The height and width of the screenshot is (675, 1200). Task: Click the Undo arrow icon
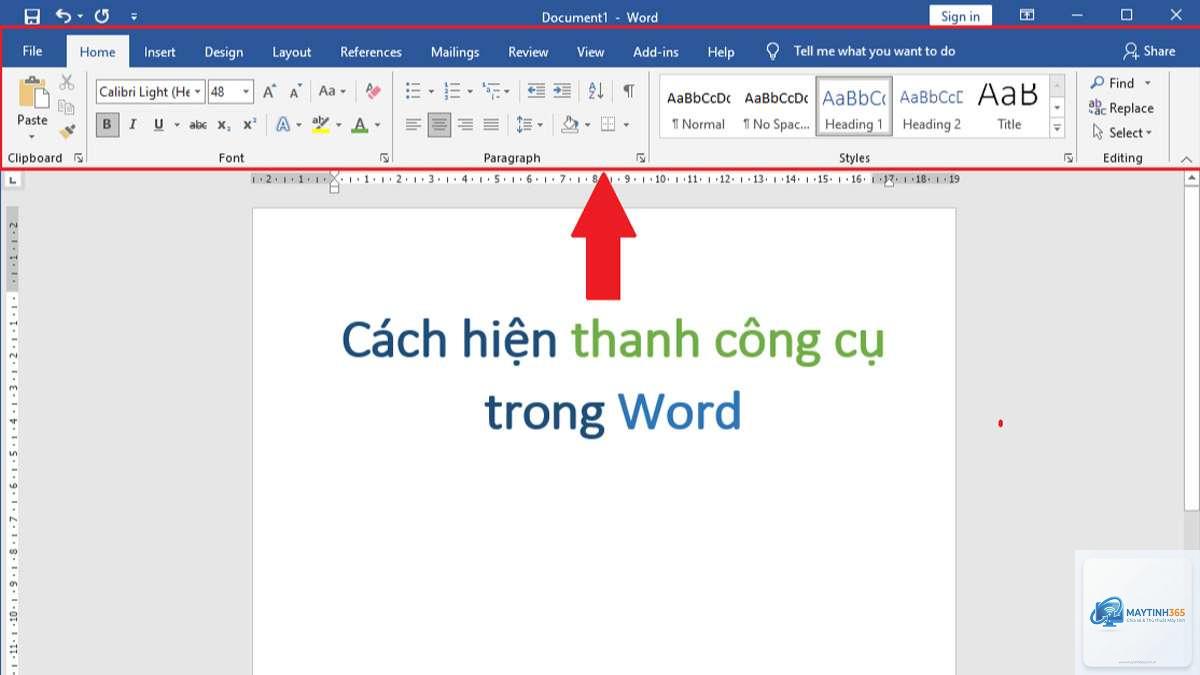[63, 16]
